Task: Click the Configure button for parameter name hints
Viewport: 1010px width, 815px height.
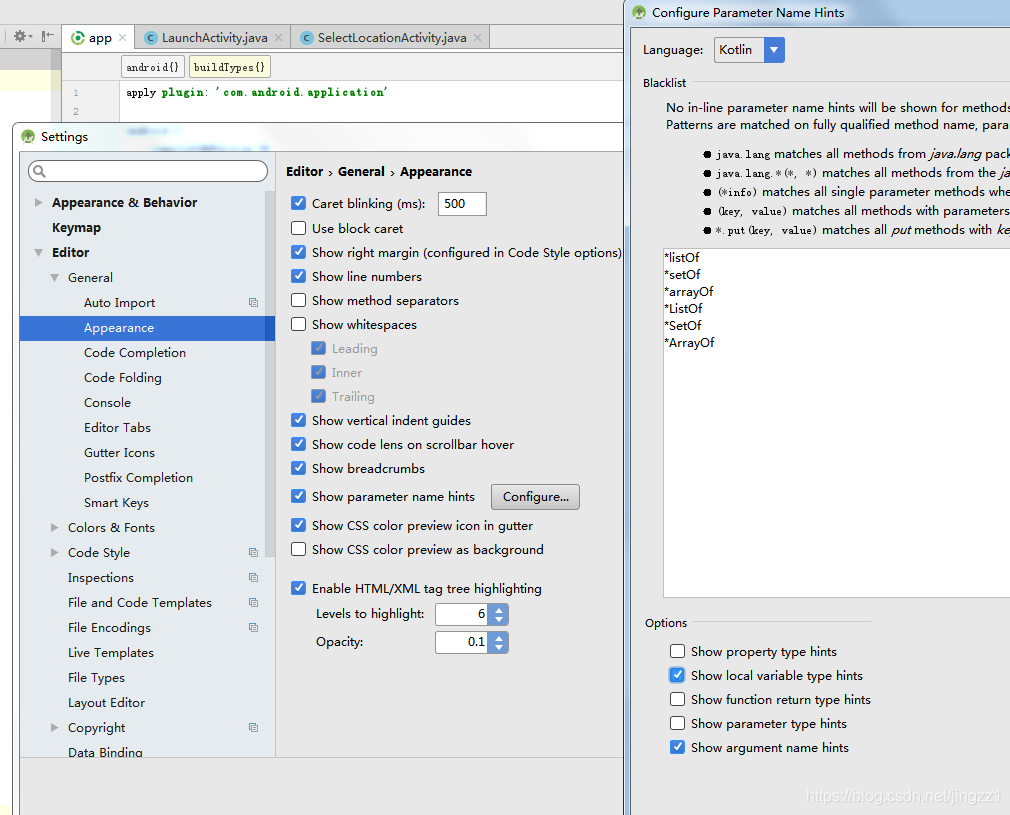Action: (x=534, y=496)
